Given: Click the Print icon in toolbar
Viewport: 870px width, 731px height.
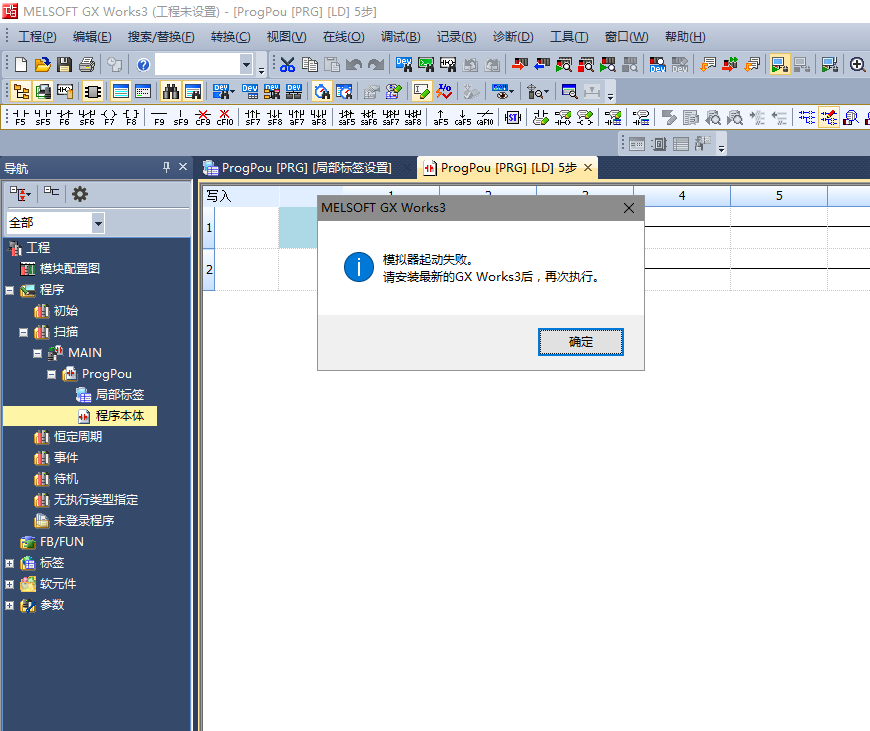Looking at the screenshot, I should [x=87, y=65].
